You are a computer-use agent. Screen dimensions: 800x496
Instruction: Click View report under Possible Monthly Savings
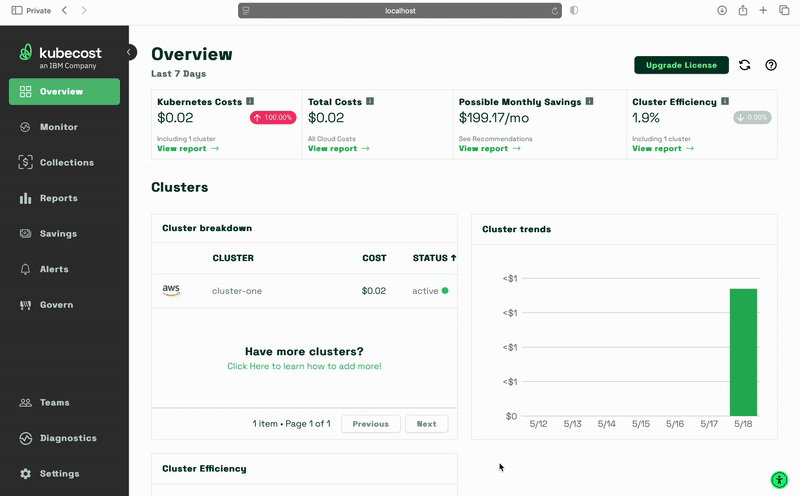pos(489,148)
